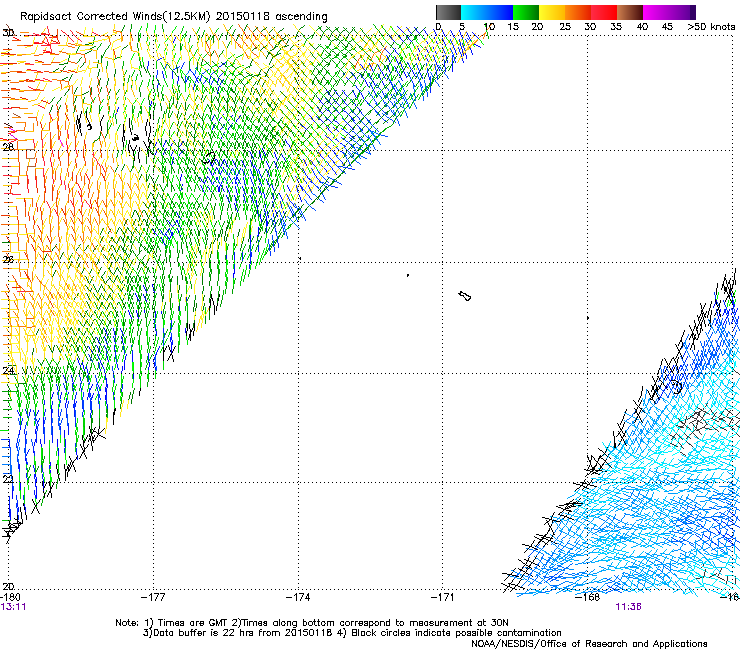Viewport: 740px width, 650px height.
Task: Click the title 'Rapidscat Corrected Winds(12.5KM)'
Action: [x=115, y=17]
